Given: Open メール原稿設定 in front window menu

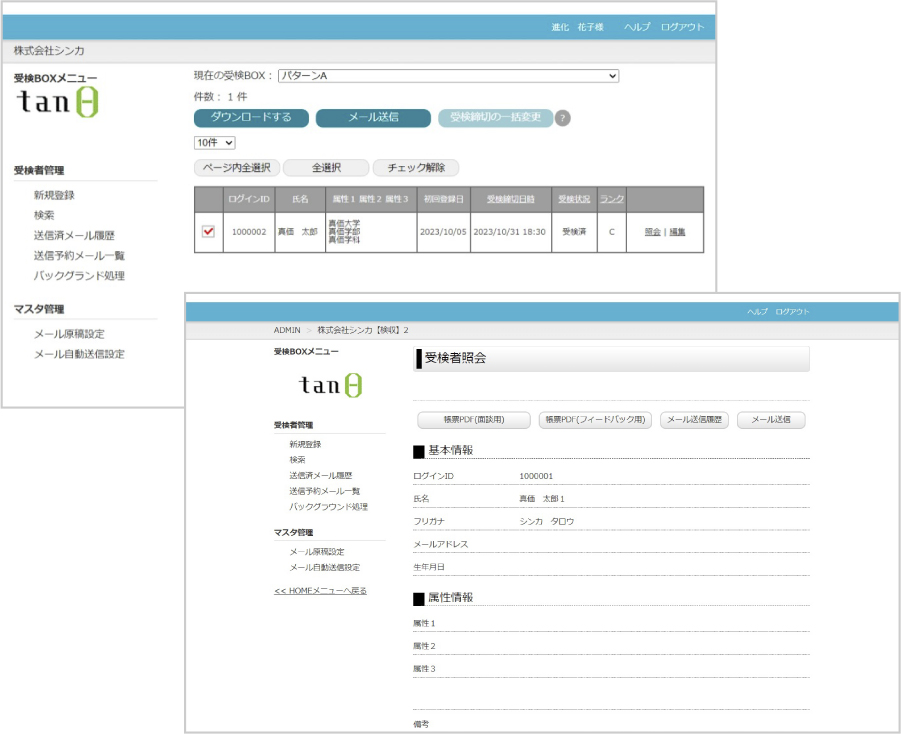Looking at the screenshot, I should (x=317, y=552).
